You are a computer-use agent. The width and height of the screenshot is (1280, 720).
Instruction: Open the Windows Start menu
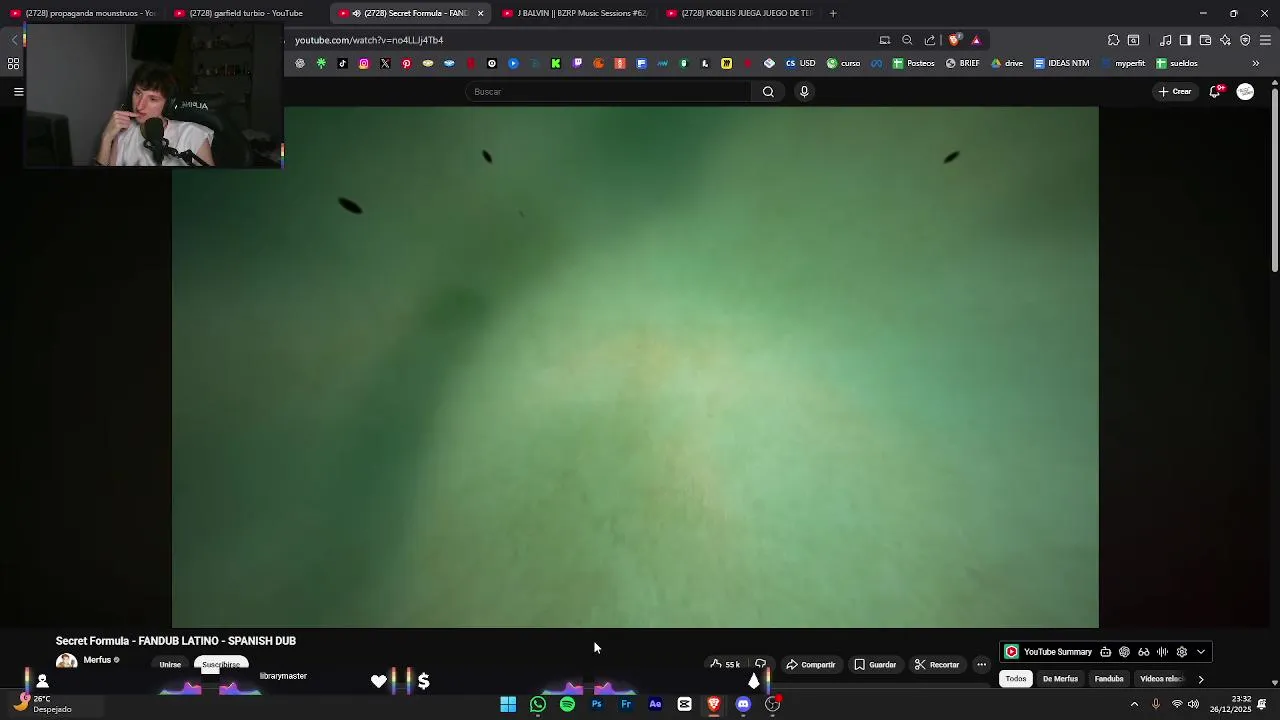(508, 704)
